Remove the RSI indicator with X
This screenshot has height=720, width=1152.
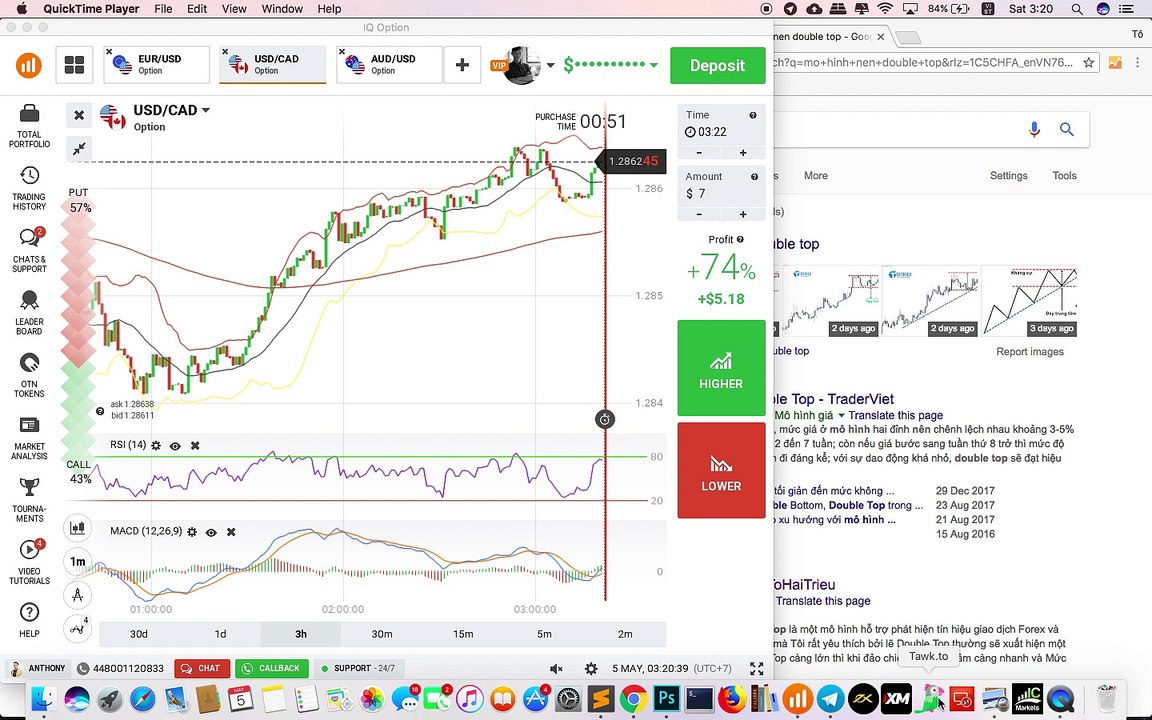195,445
